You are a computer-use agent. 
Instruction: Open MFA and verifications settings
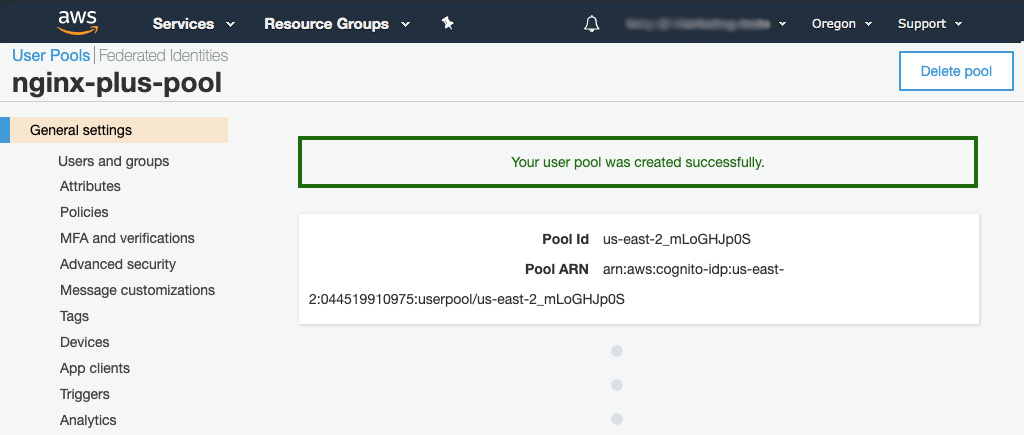click(127, 238)
